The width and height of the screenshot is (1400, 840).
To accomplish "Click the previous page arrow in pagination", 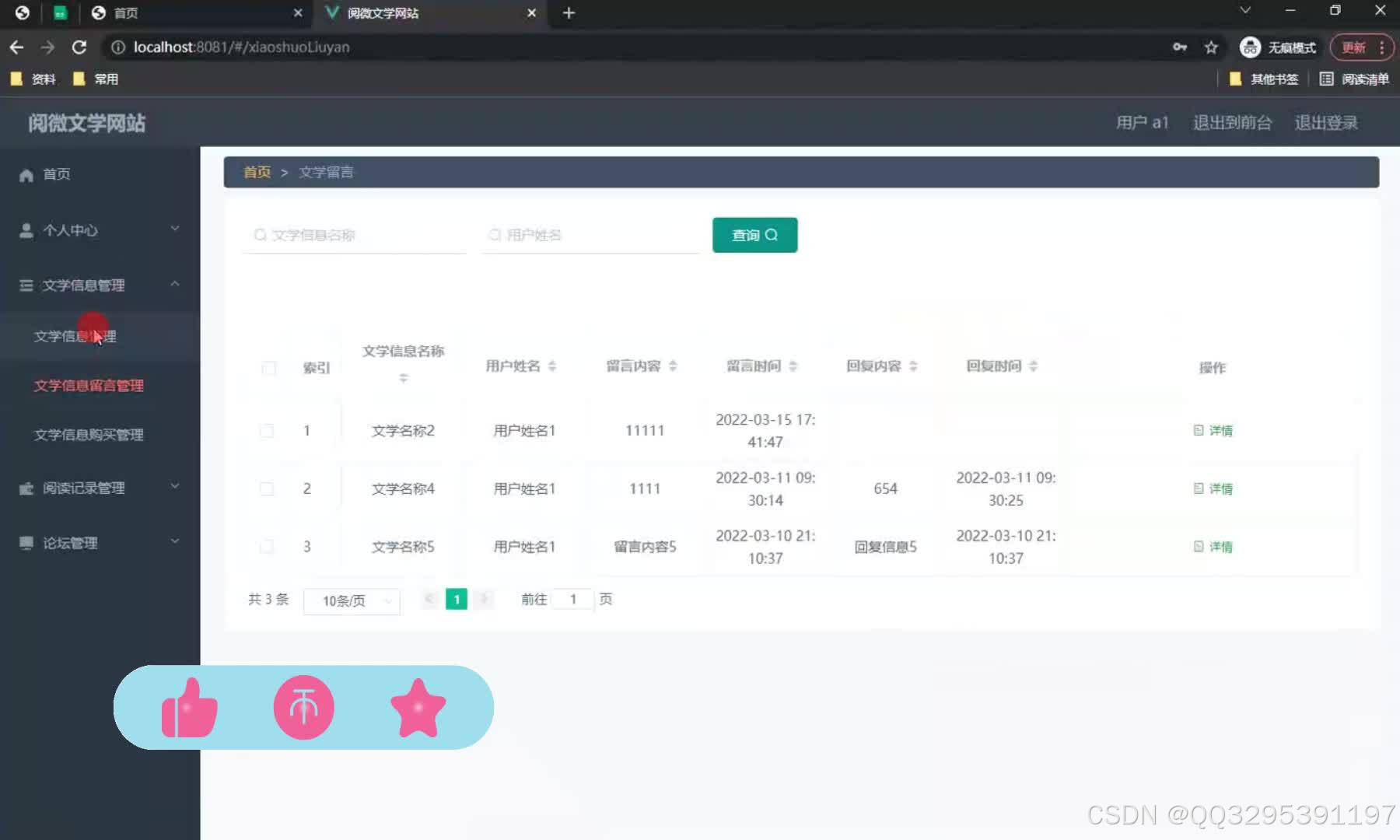I will click(429, 599).
